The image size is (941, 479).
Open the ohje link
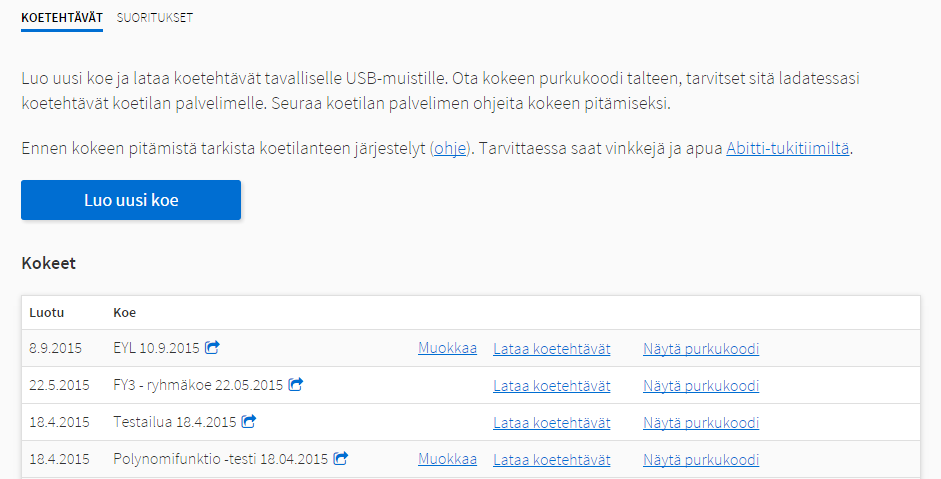point(450,148)
